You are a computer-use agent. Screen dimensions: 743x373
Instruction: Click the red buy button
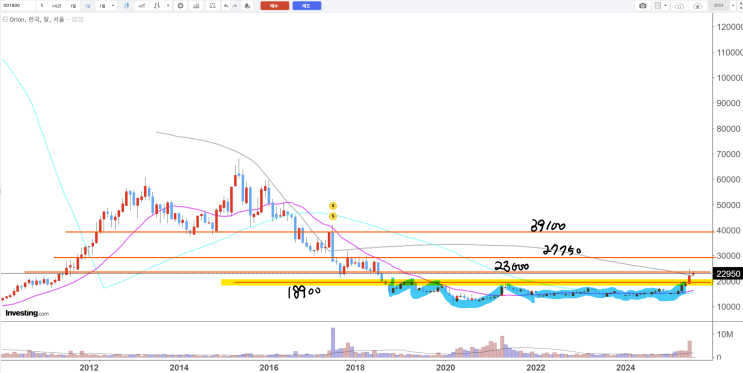pyautogui.click(x=275, y=6)
